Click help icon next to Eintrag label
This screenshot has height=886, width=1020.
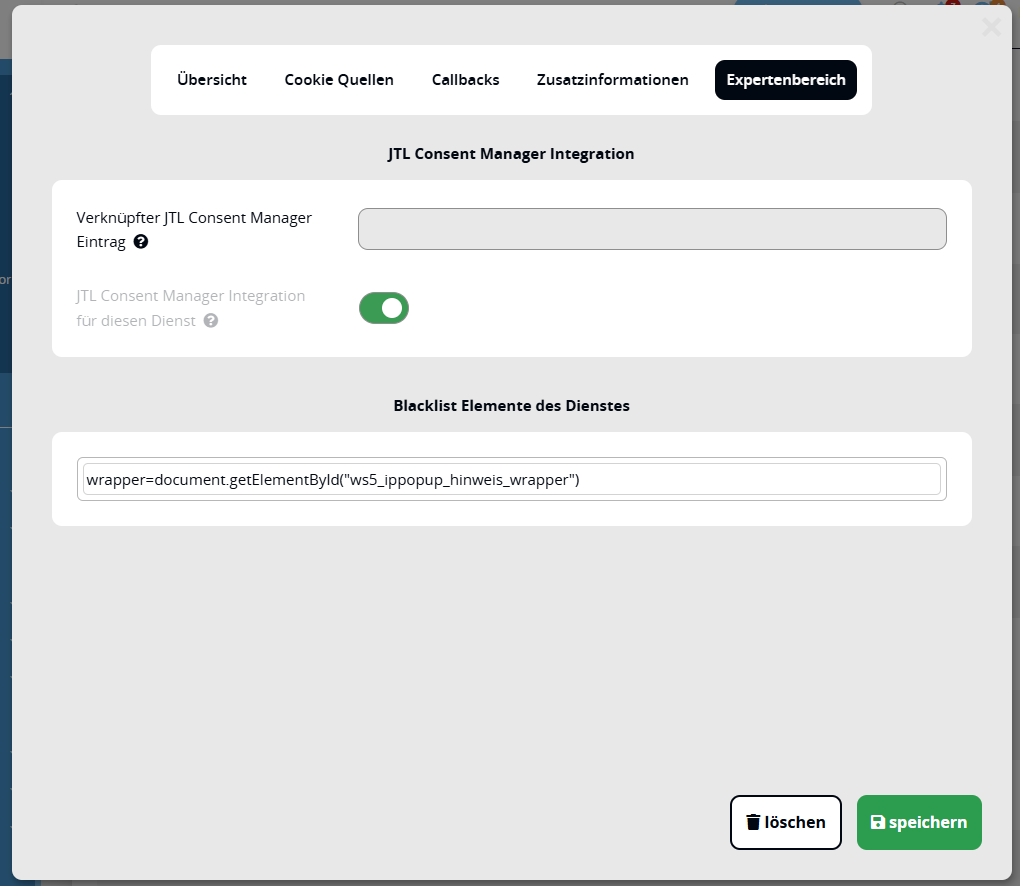coord(141,242)
